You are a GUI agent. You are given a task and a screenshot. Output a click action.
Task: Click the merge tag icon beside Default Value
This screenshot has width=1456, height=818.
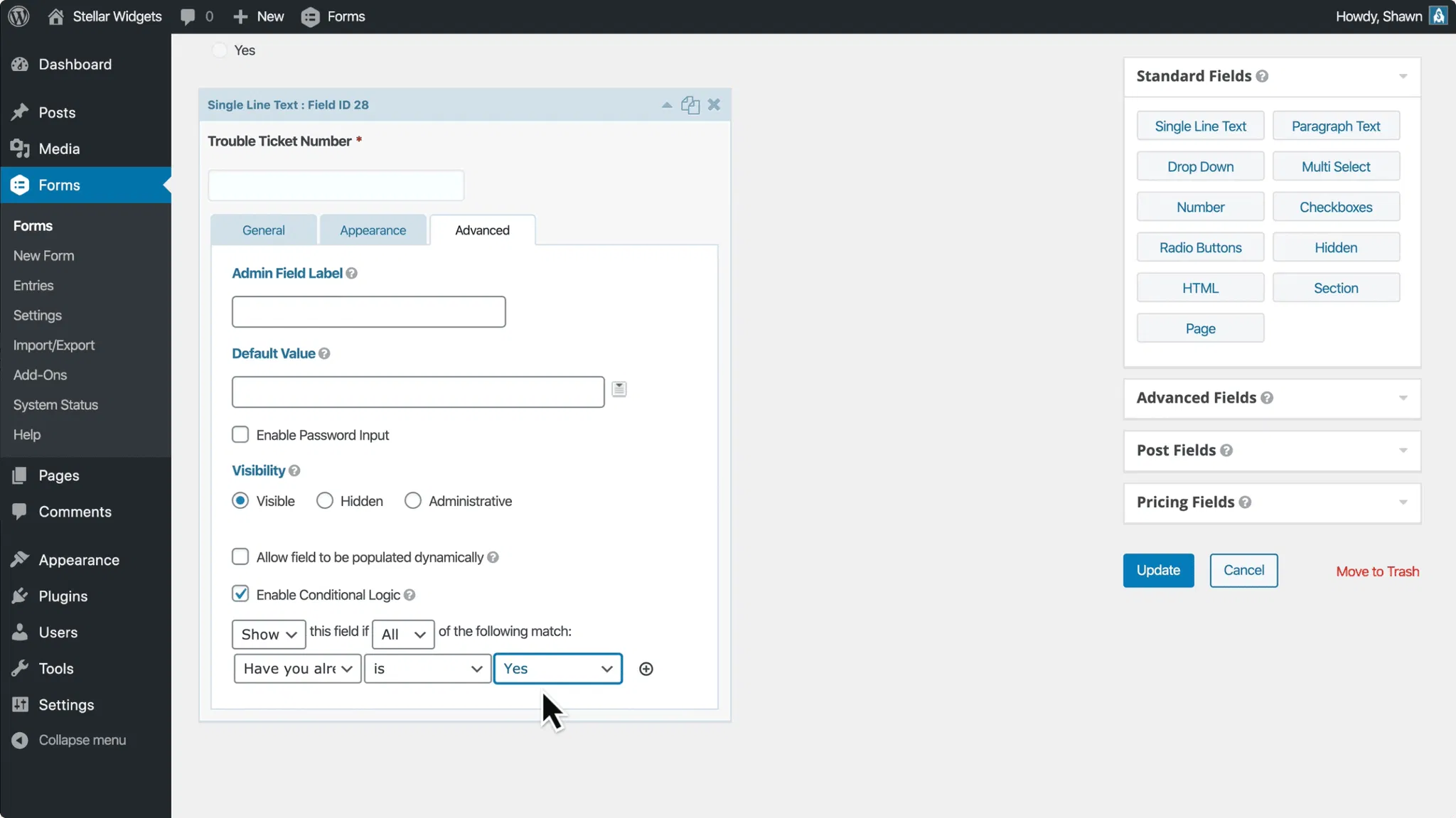pos(619,389)
